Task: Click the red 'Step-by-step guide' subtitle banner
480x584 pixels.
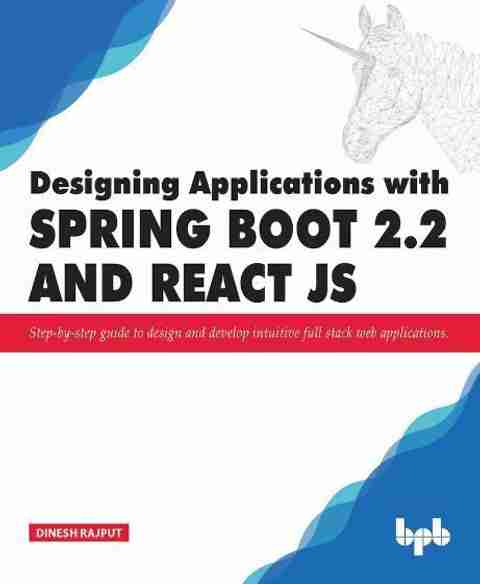Action: [240, 333]
